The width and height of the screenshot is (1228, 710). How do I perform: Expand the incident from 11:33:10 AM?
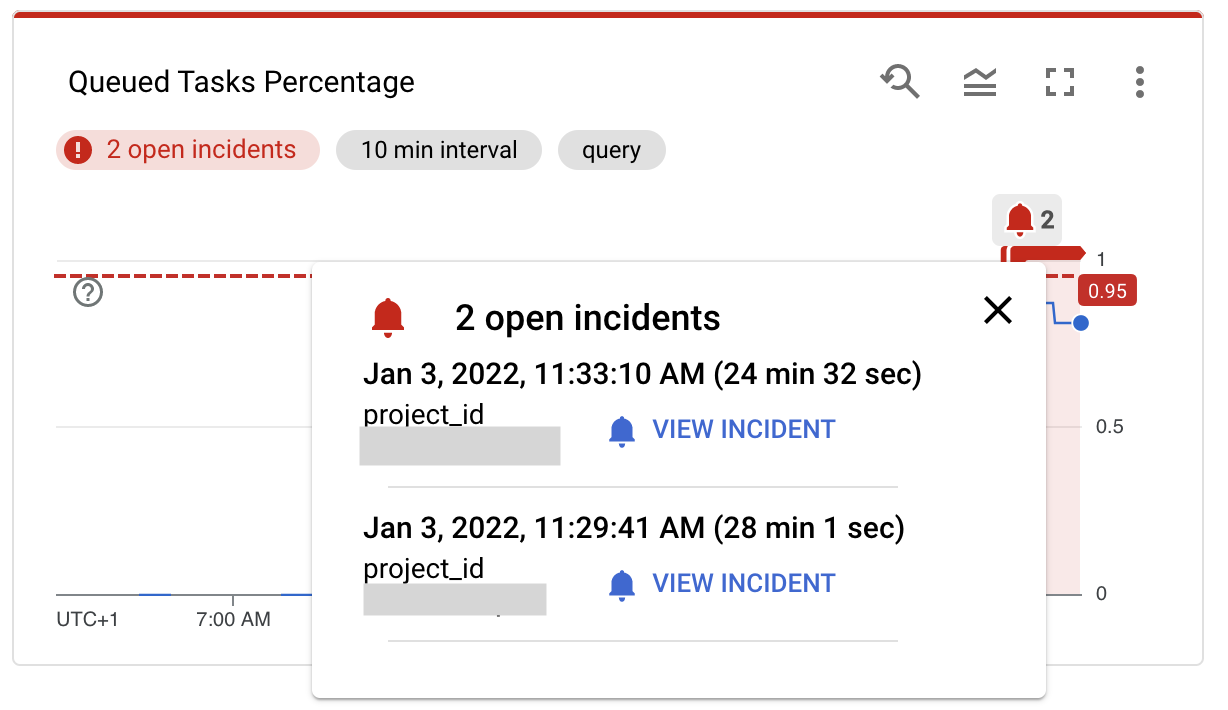click(642, 373)
